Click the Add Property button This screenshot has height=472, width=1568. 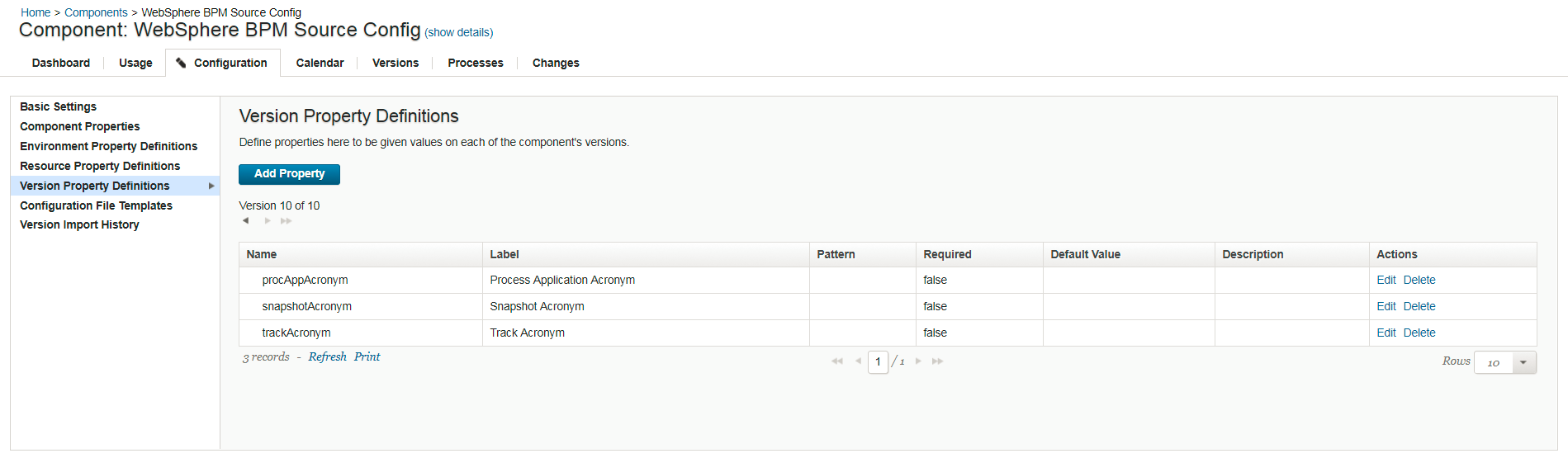click(289, 174)
